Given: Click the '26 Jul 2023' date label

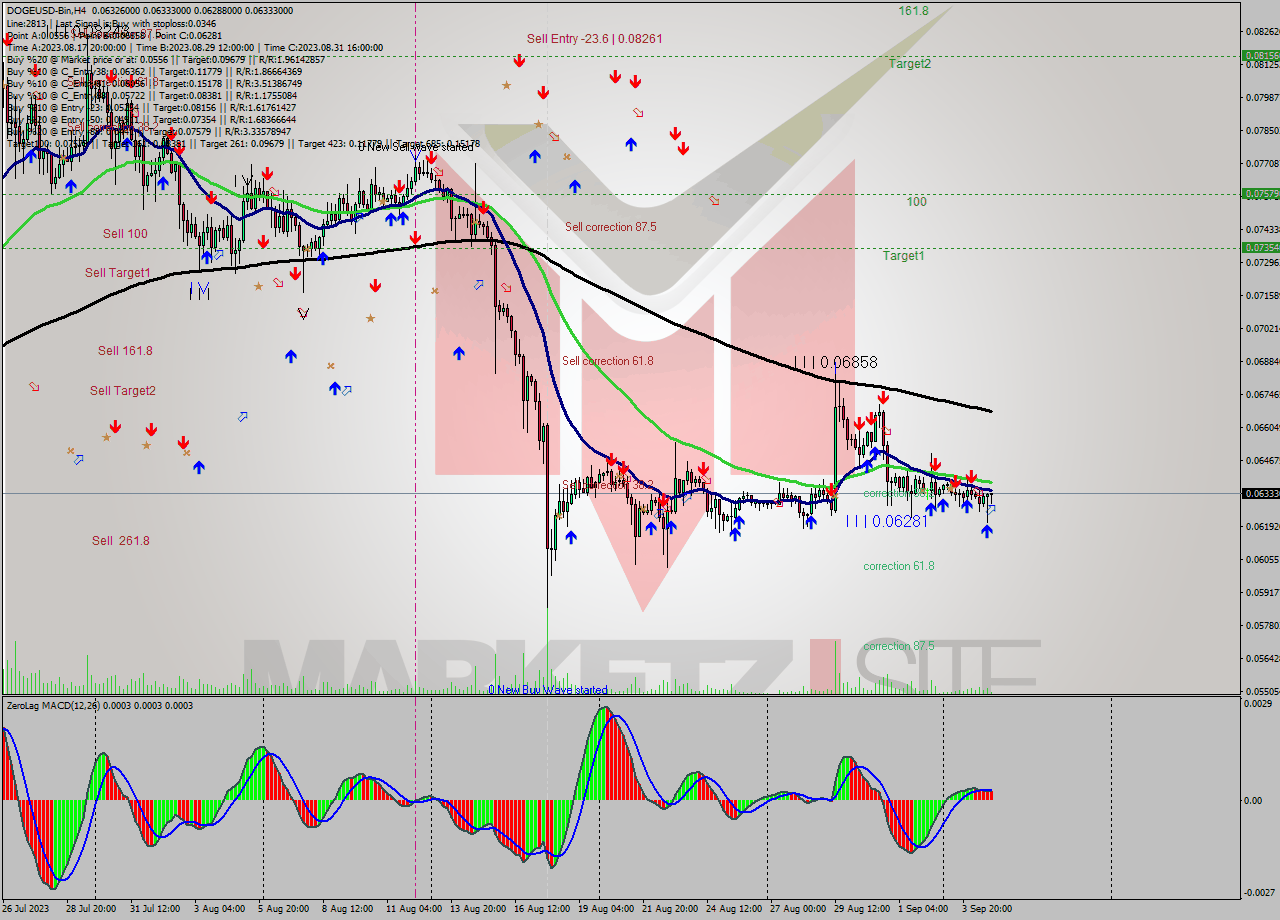Looking at the screenshot, I should 27,909.
